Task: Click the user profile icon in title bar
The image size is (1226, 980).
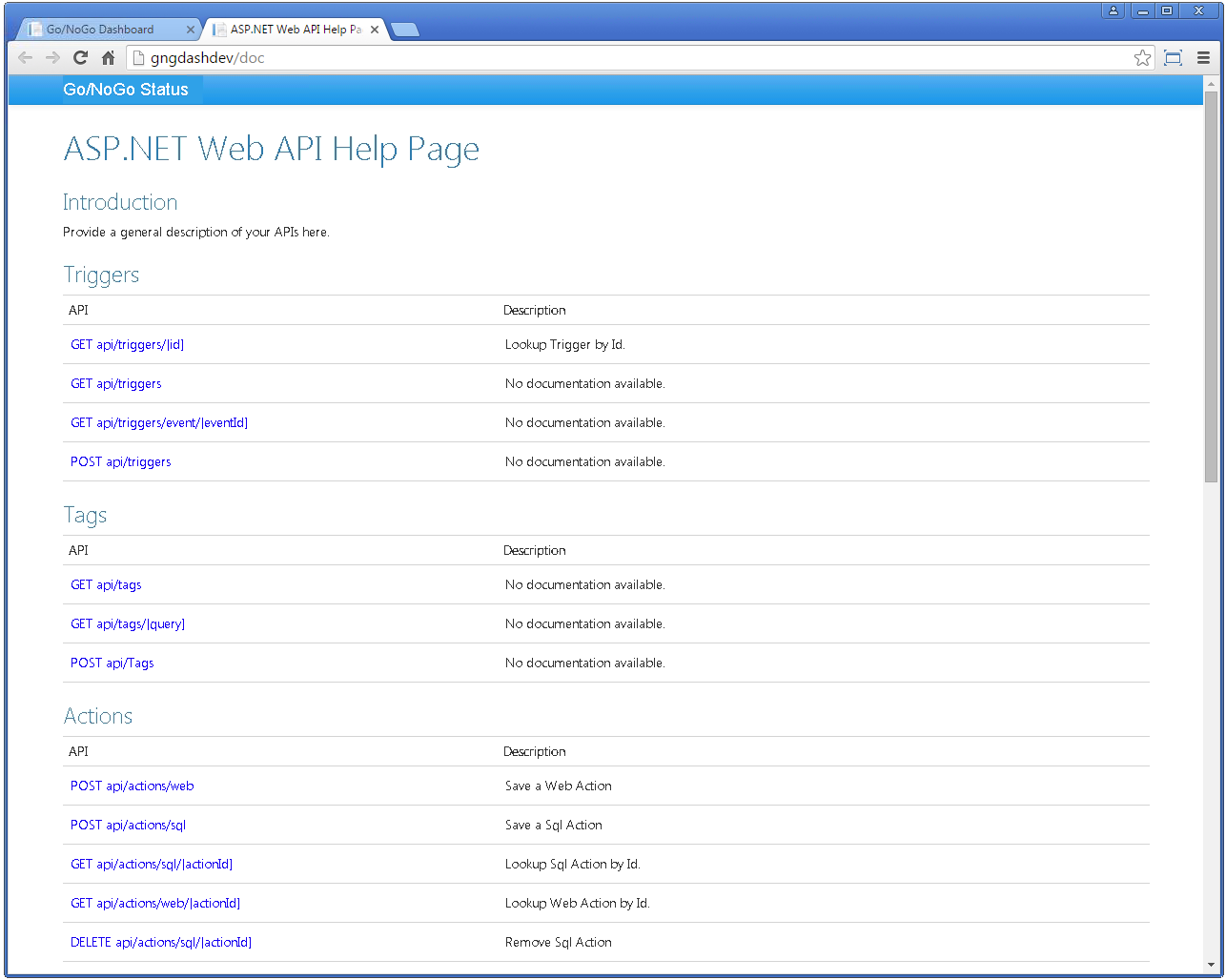Action: [1113, 10]
